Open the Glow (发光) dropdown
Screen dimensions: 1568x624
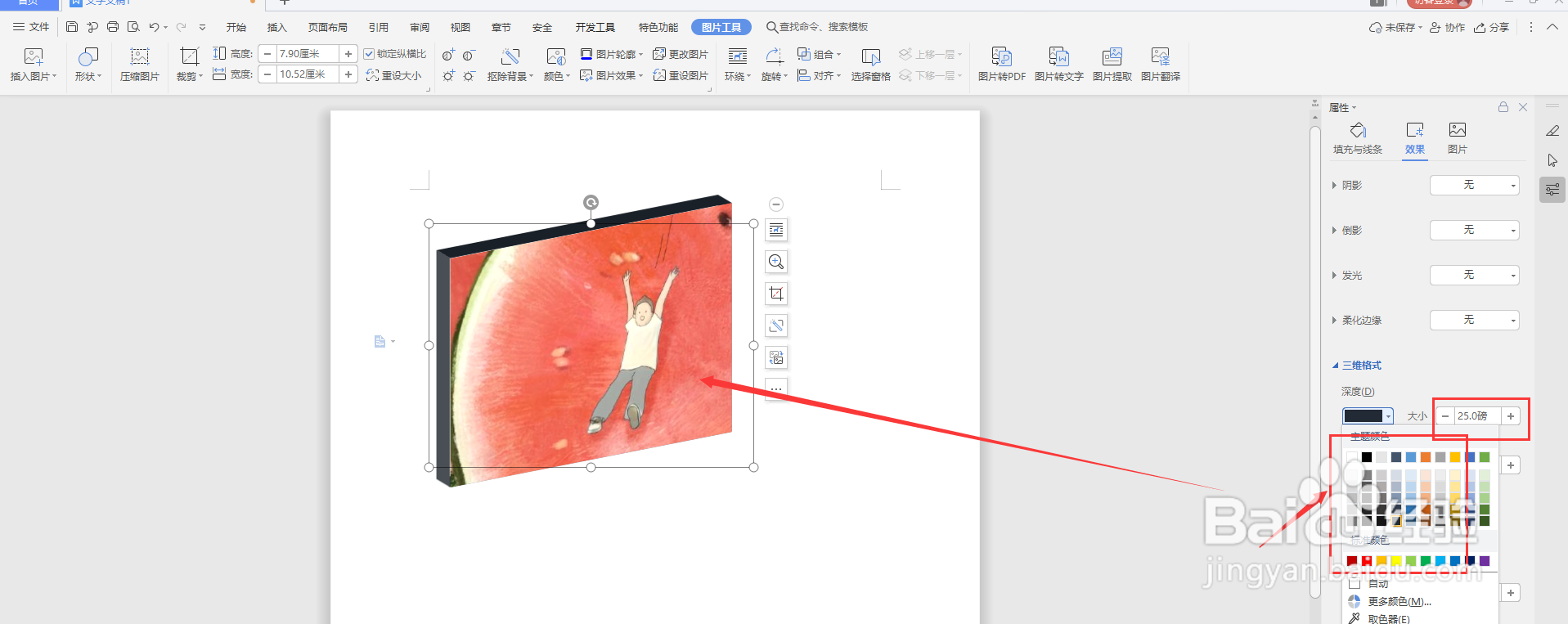(1474, 276)
